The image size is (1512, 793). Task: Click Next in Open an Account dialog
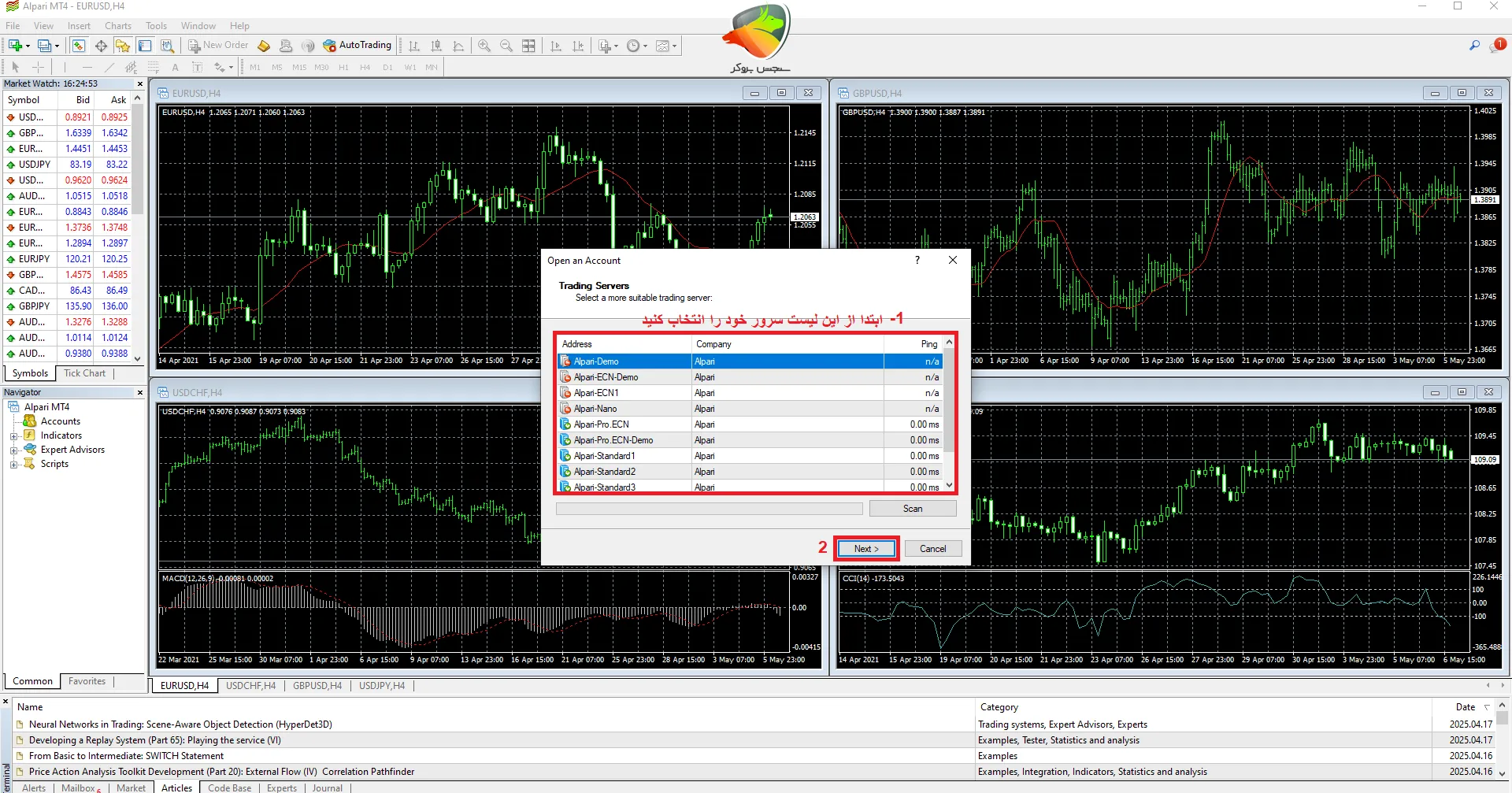point(866,549)
